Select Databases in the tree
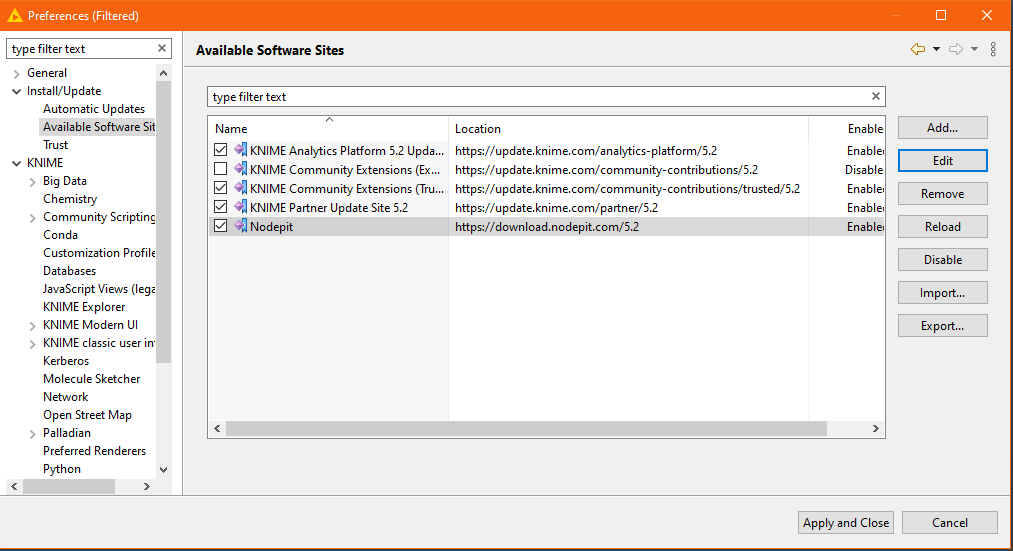This screenshot has height=551, width=1013. (69, 271)
